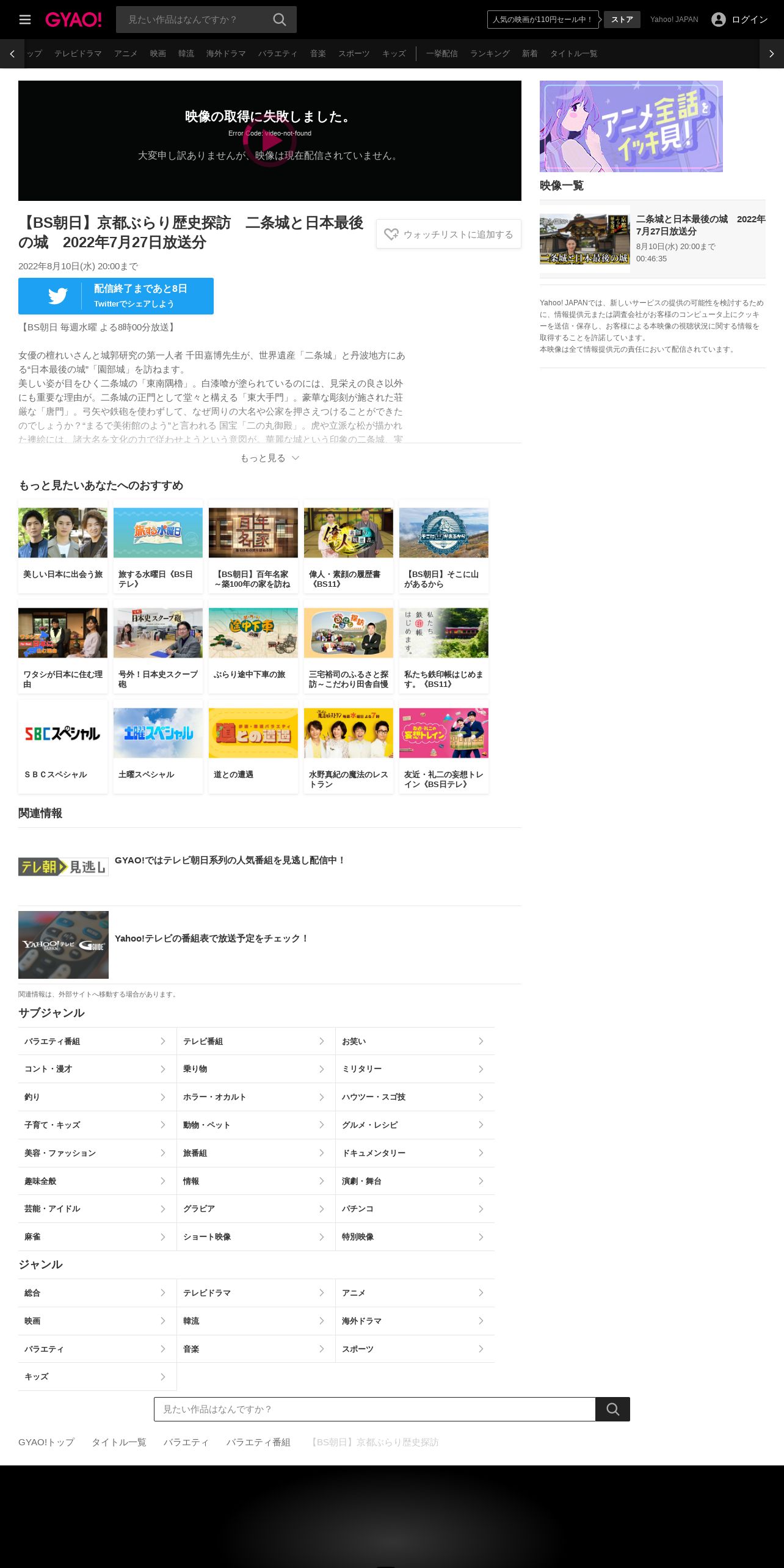Click the bottom search input field
Image resolution: width=784 pixels, height=1568 pixels.
click(375, 1409)
